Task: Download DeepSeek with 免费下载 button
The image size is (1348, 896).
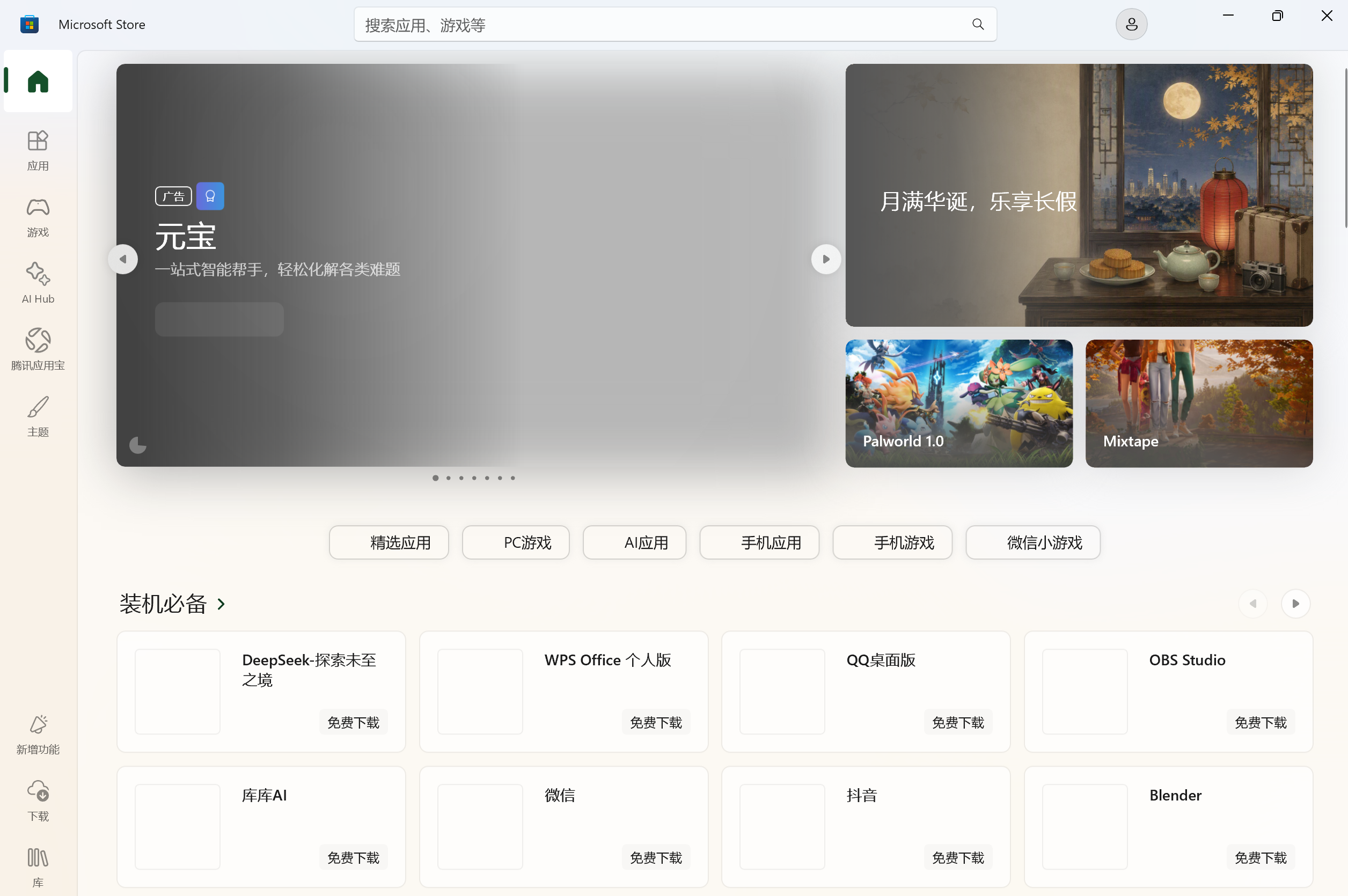Action: click(x=353, y=723)
